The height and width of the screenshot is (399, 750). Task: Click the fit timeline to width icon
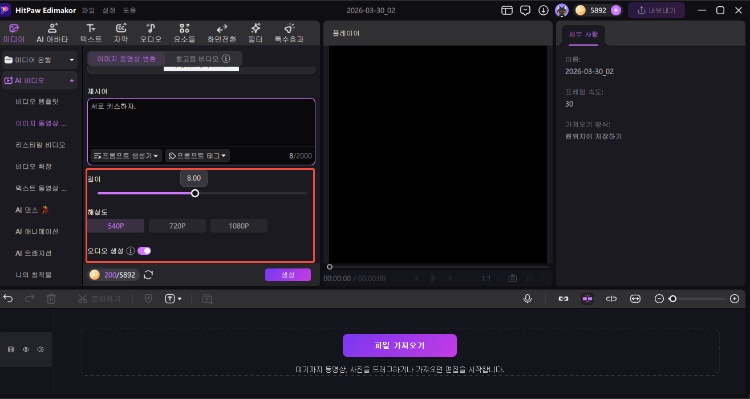pos(635,299)
